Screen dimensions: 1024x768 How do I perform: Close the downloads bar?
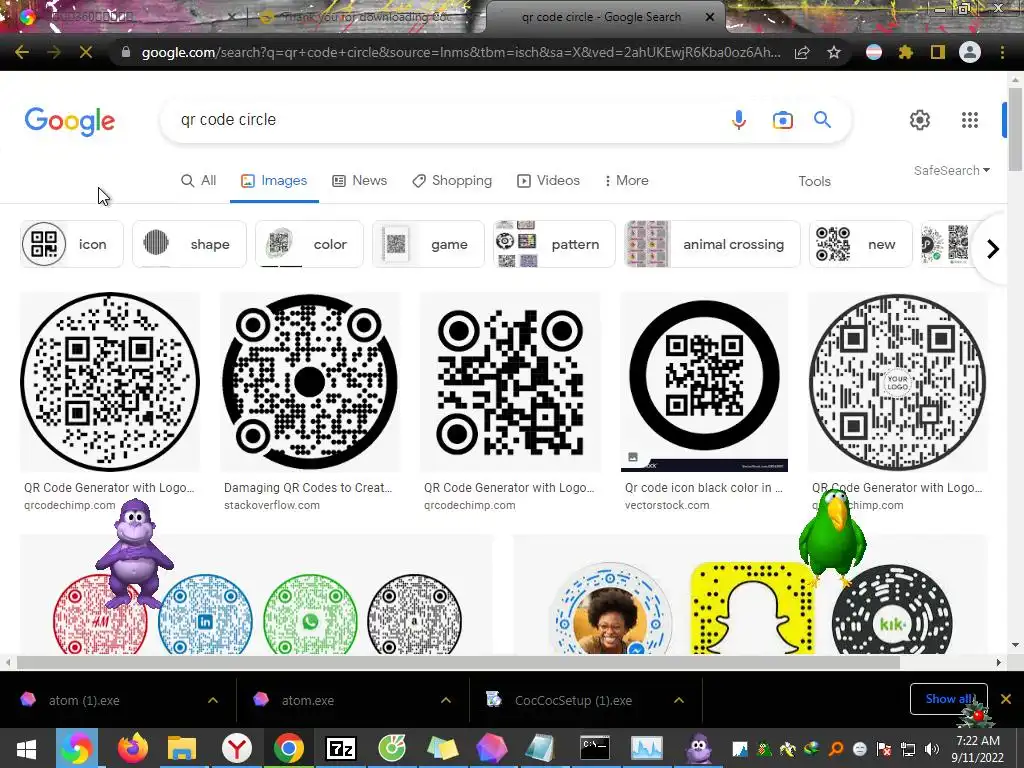pos(1006,699)
